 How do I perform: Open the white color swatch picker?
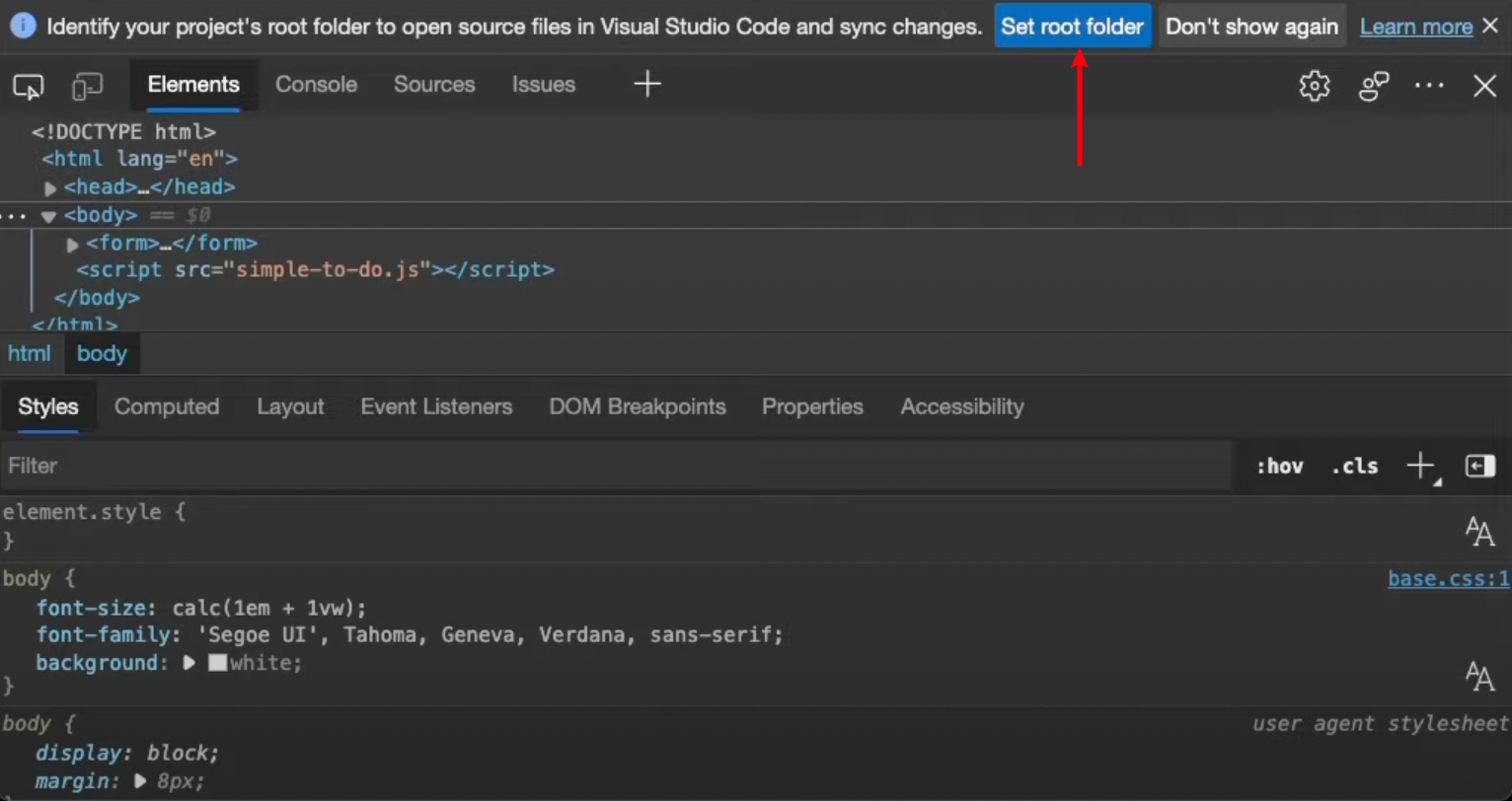tap(217, 663)
